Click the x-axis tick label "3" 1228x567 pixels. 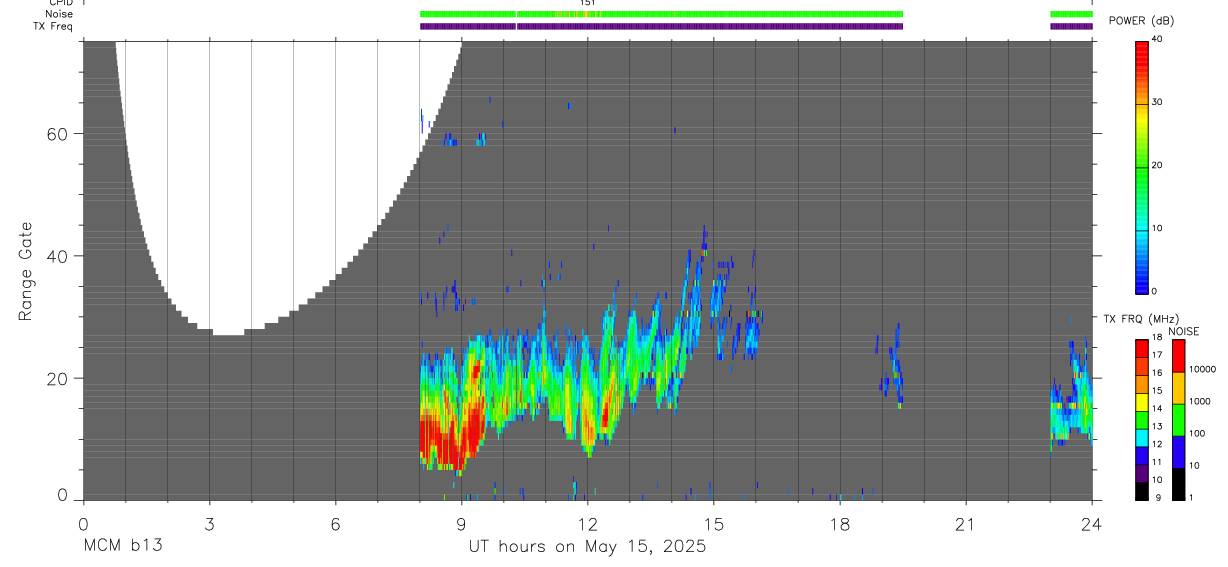(209, 523)
